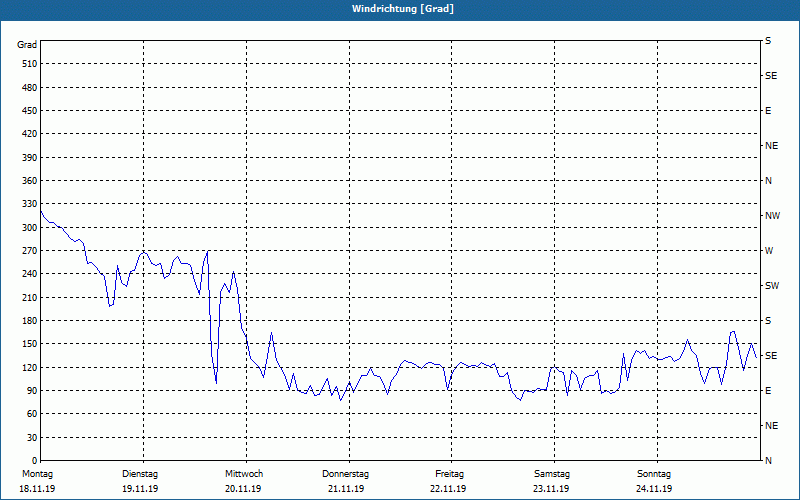
Task: Pick the y-axis value 180
Action: (x=29, y=321)
